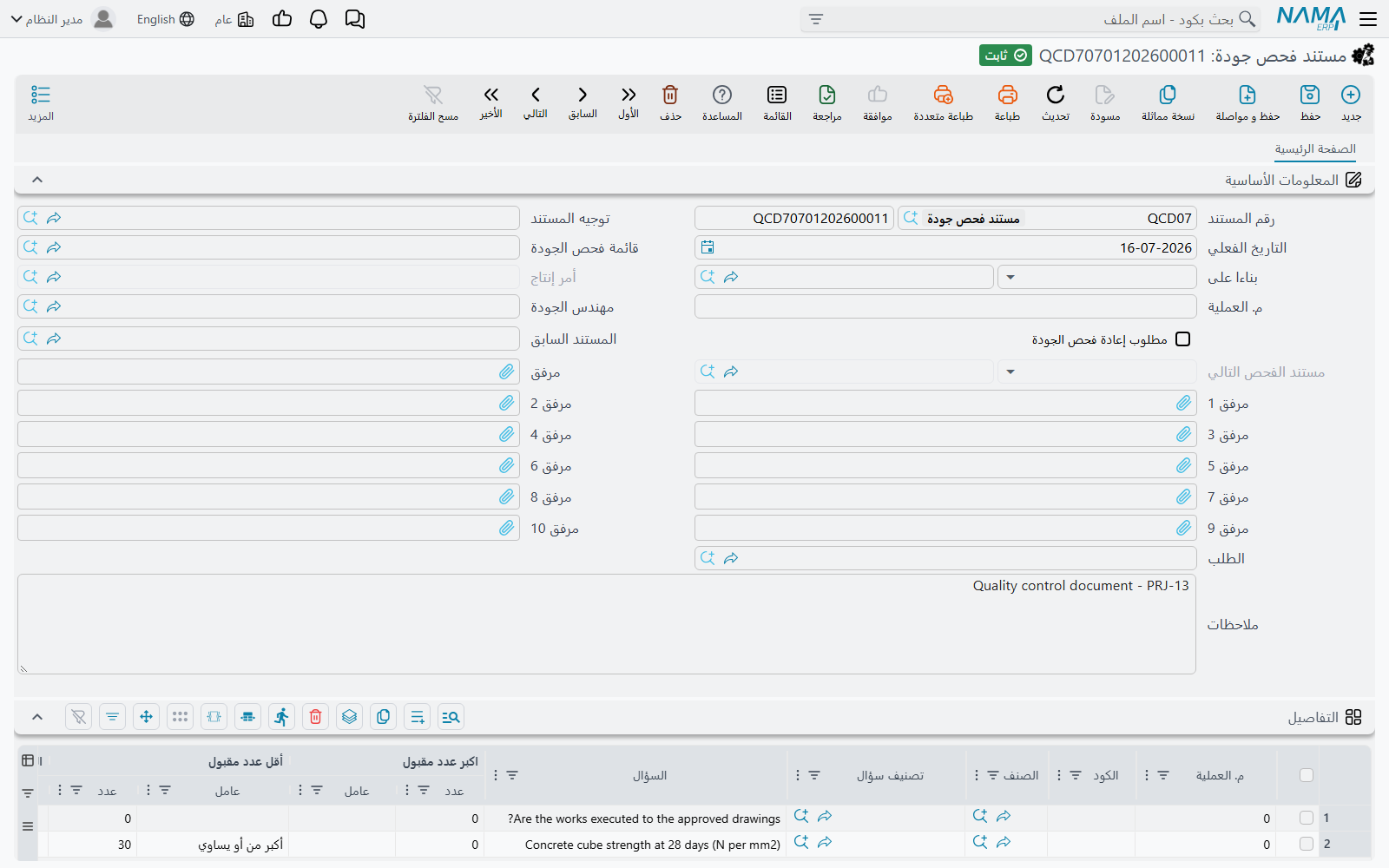The image size is (1389, 868).
Task: Open the chat messages icon
Action: 355,19
